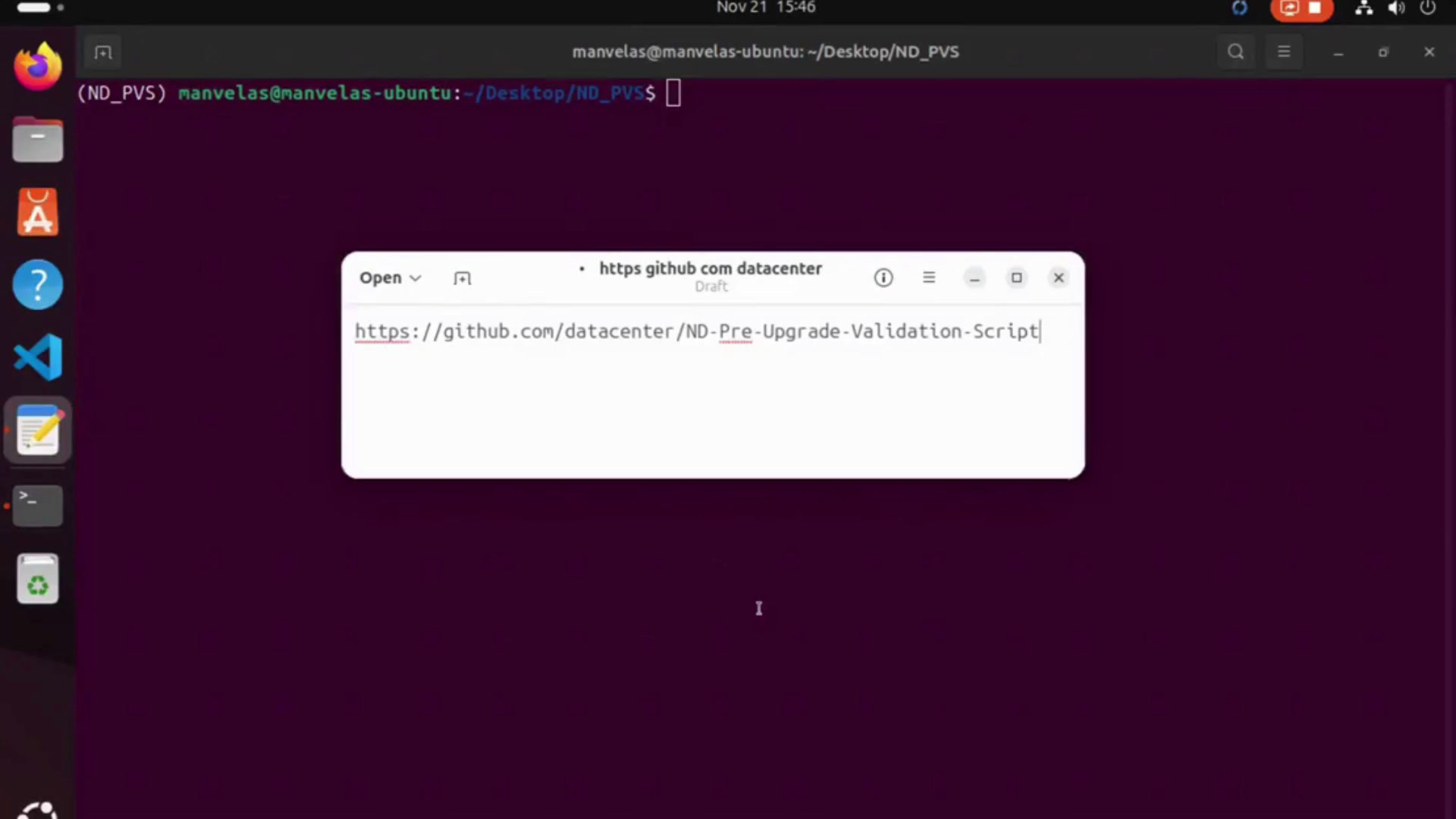Launch Ubuntu Software app store

click(x=37, y=212)
